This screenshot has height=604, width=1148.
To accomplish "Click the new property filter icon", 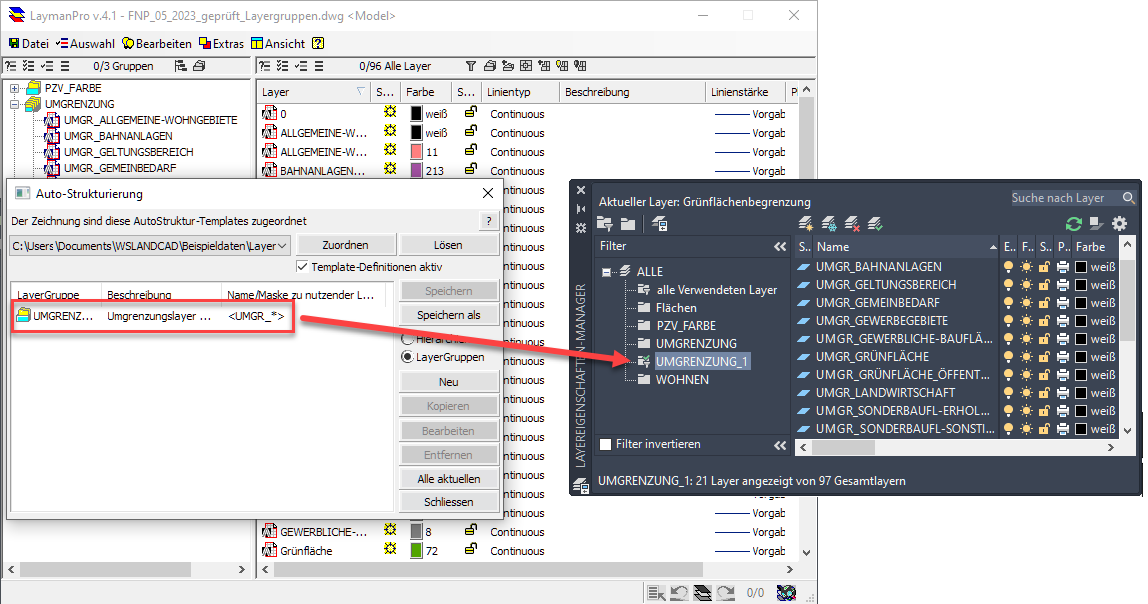I will tap(604, 224).
